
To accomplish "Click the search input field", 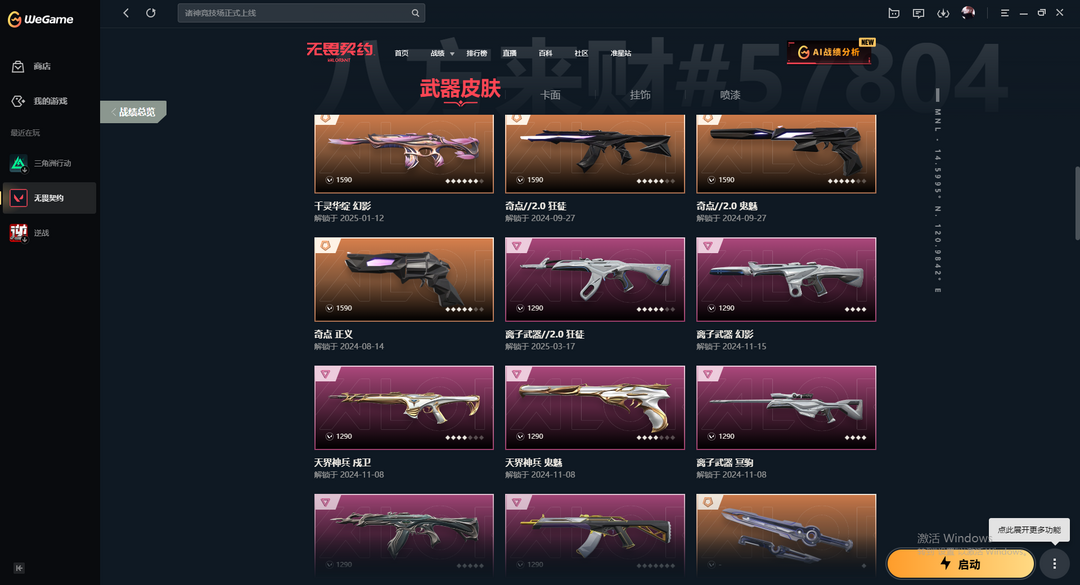I will click(301, 12).
